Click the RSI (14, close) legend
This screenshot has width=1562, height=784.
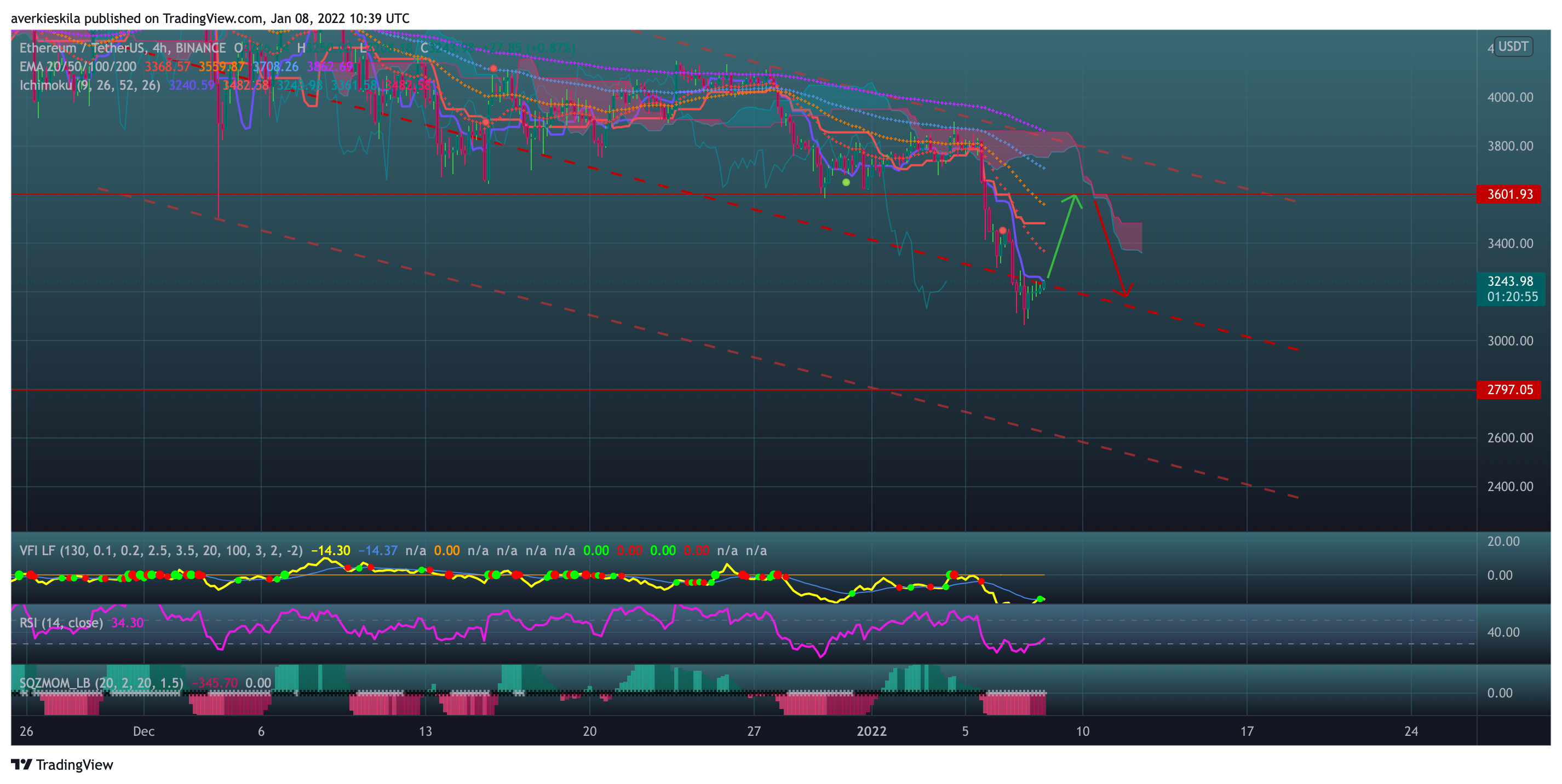[61, 622]
